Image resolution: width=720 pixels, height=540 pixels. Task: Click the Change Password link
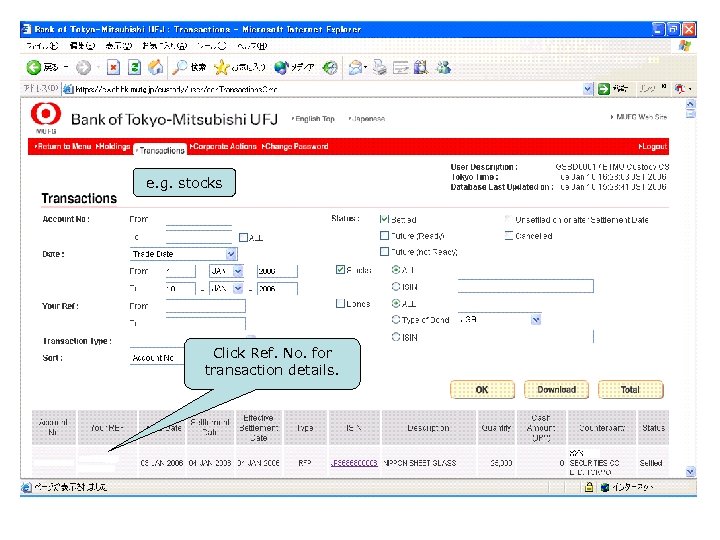pos(295,146)
